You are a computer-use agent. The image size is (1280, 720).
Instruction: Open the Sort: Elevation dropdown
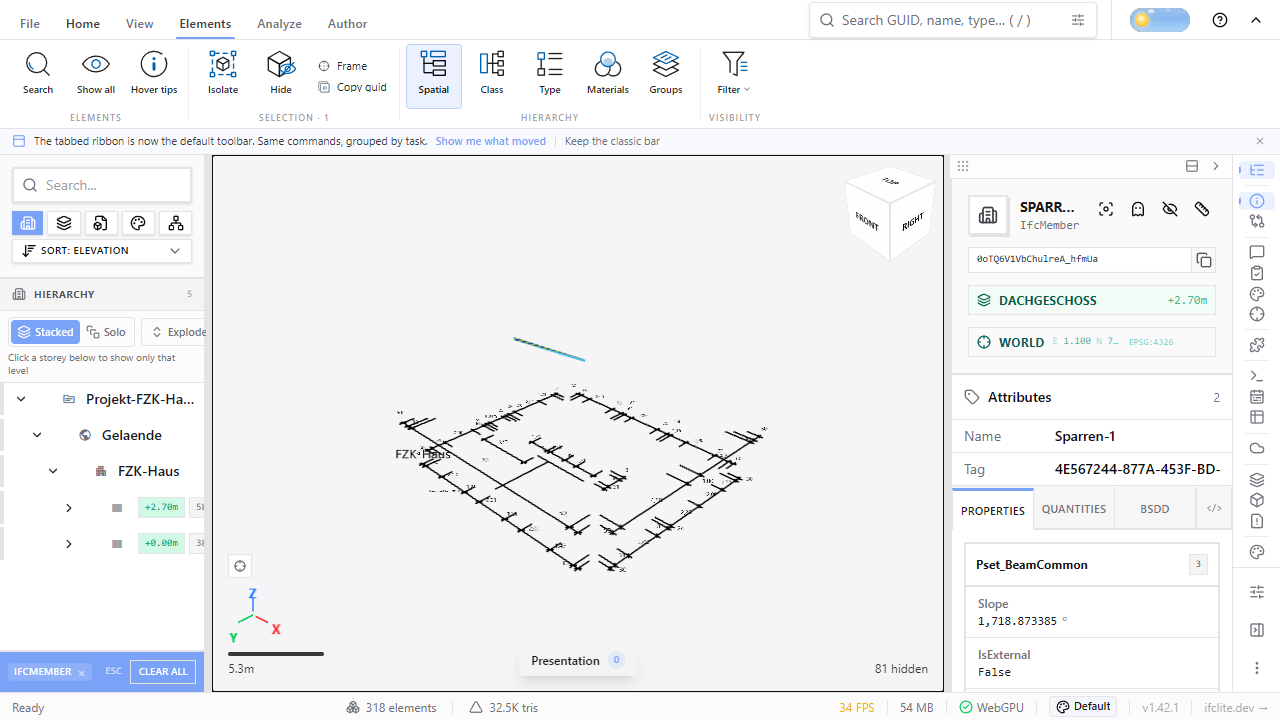tap(102, 251)
